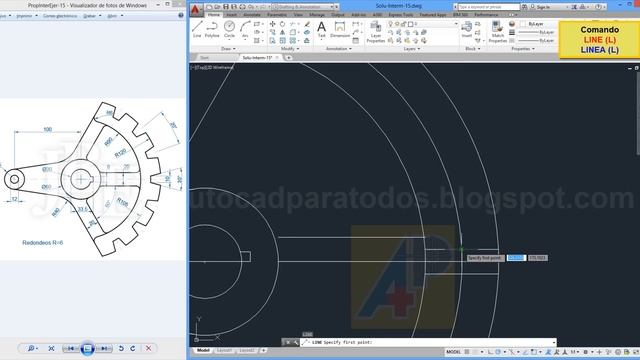Expand the Modify panel
Screen dimensions: 640x360
pyautogui.click(x=290, y=49)
